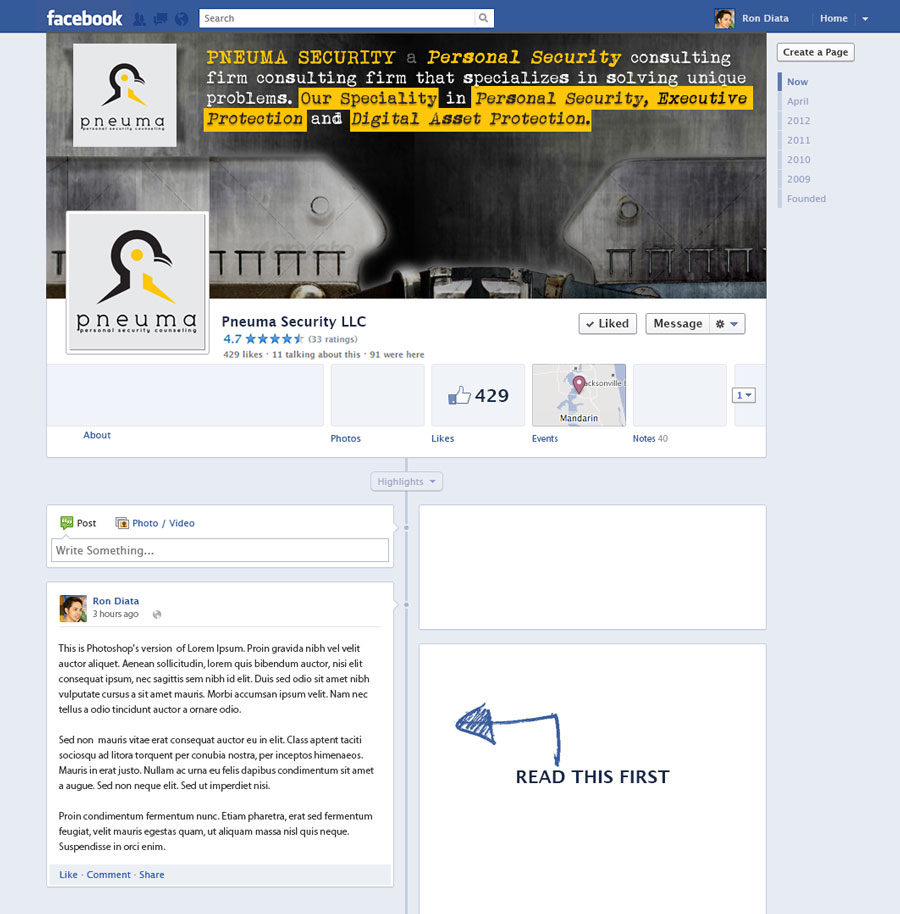The width and height of the screenshot is (900, 914).
Task: Jump to 2012 in timeline
Action: pyautogui.click(x=798, y=121)
